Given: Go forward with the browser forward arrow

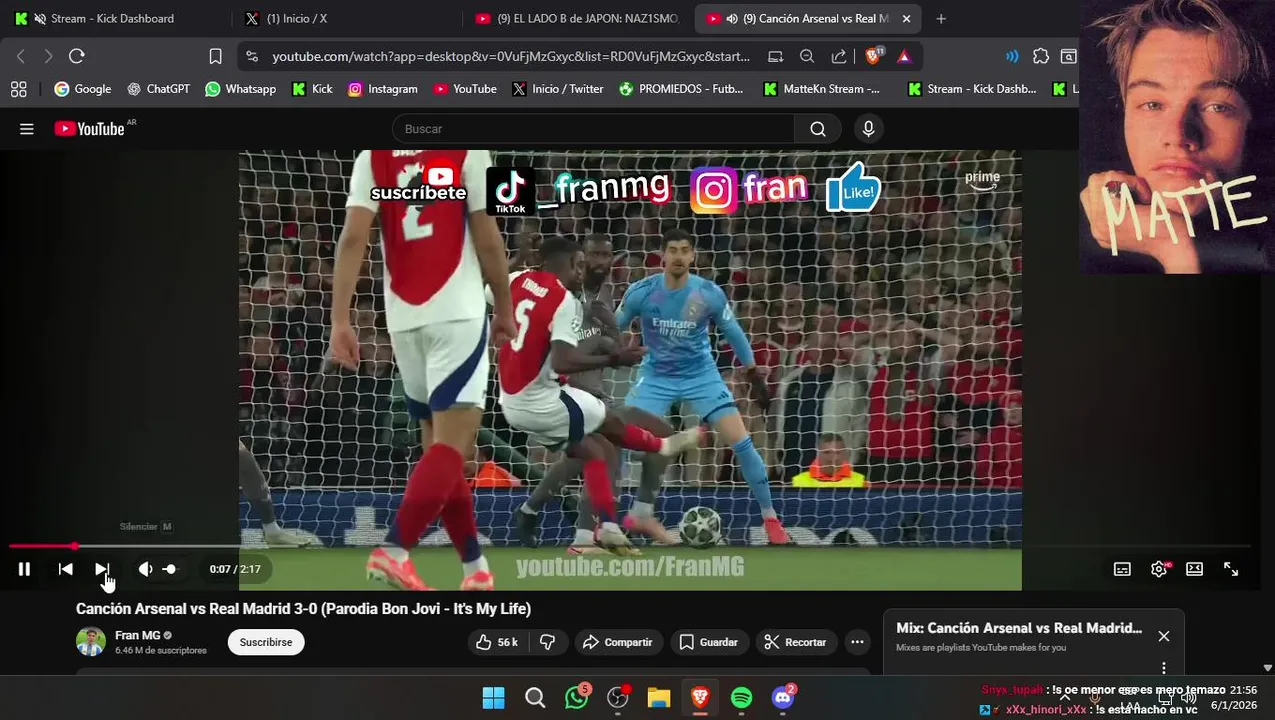Looking at the screenshot, I should coord(48,56).
